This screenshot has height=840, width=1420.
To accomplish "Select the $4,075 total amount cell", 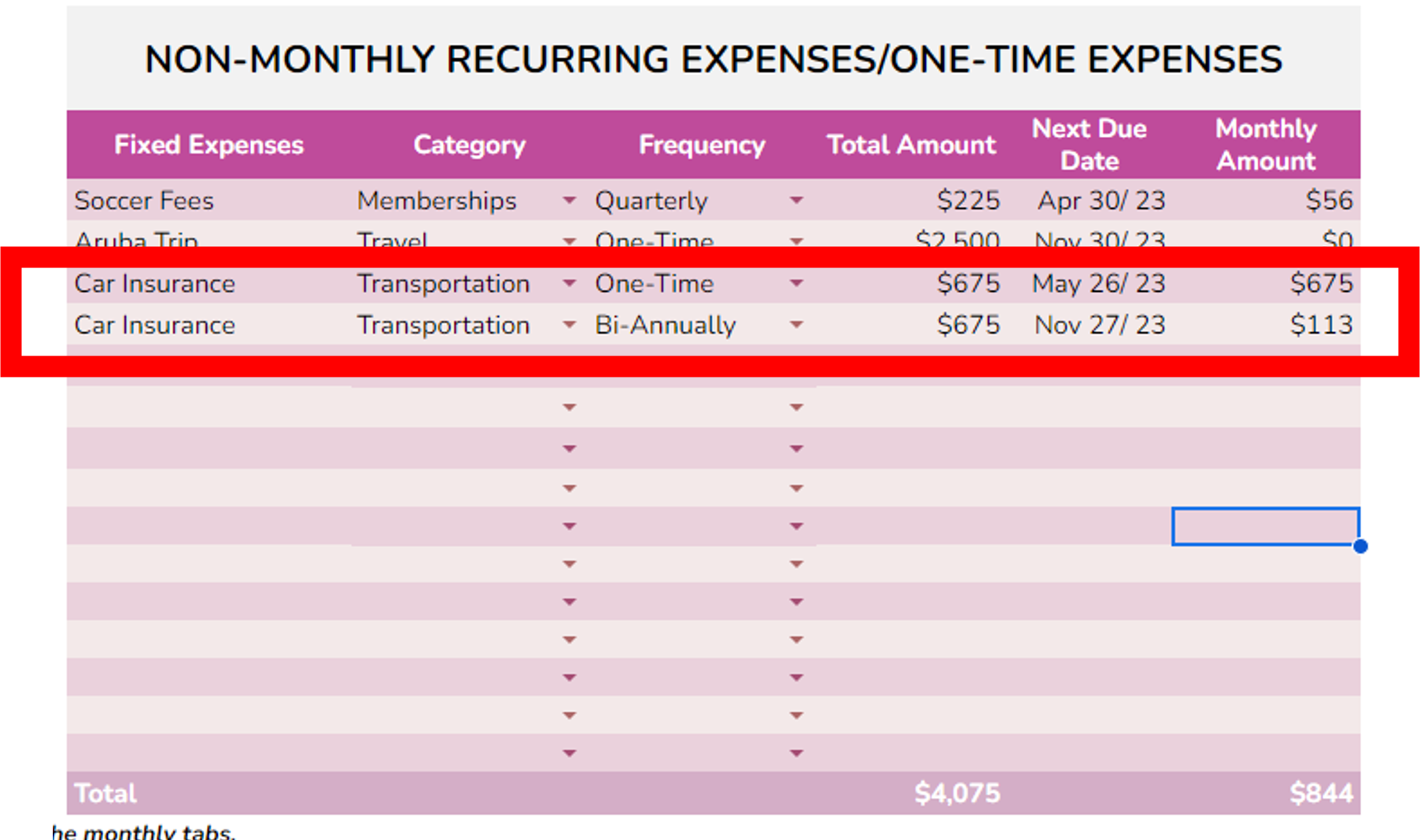I will pyautogui.click(x=957, y=793).
